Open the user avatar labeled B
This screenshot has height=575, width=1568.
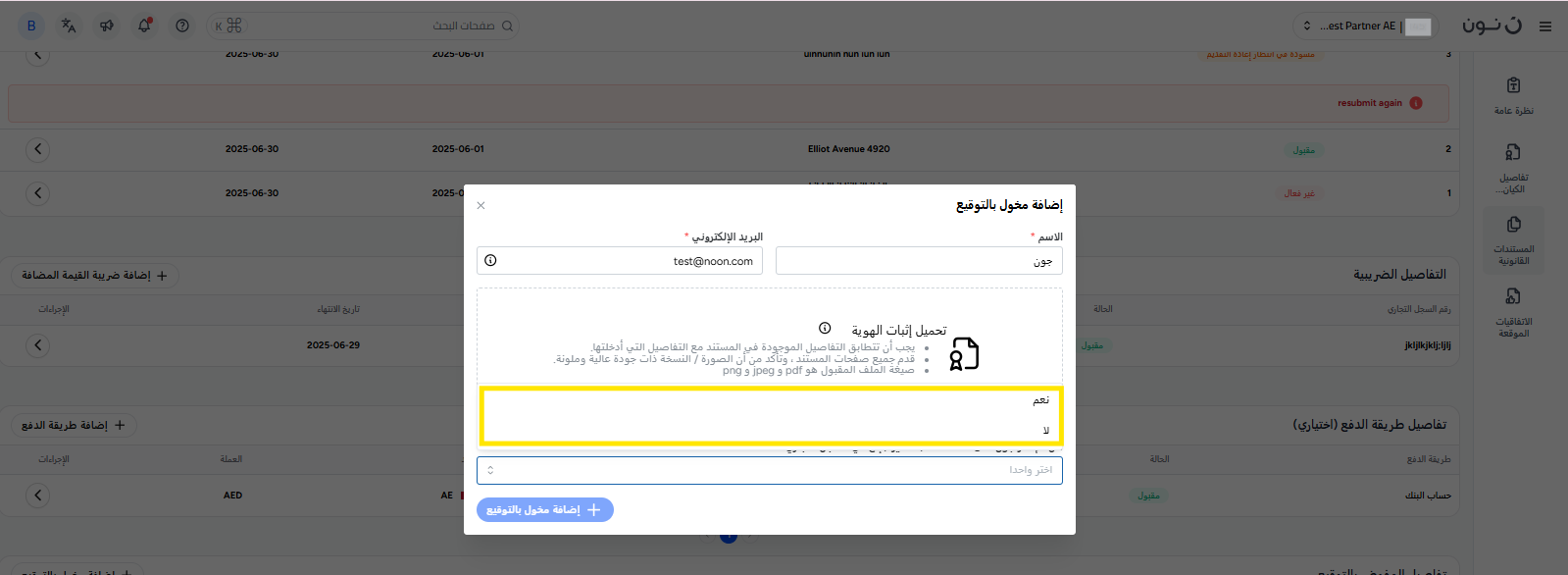click(31, 26)
